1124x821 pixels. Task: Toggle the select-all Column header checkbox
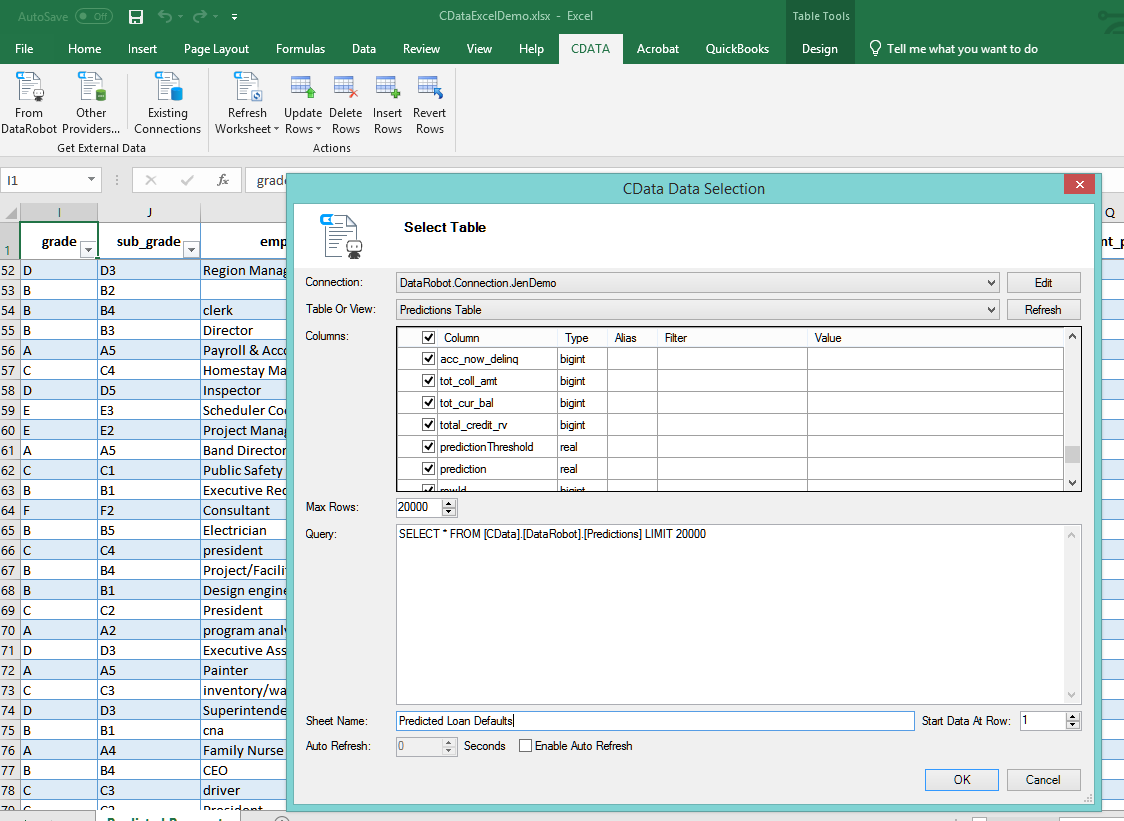[x=429, y=337]
